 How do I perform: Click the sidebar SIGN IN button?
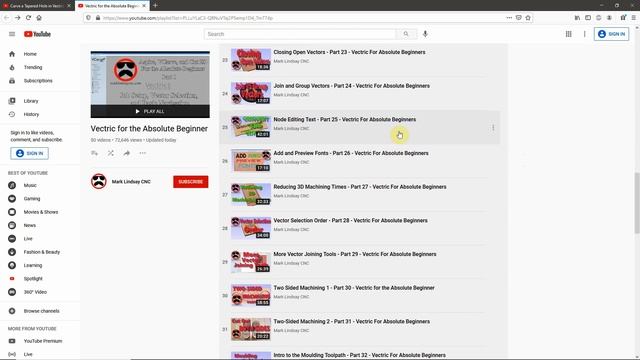tap(29, 153)
